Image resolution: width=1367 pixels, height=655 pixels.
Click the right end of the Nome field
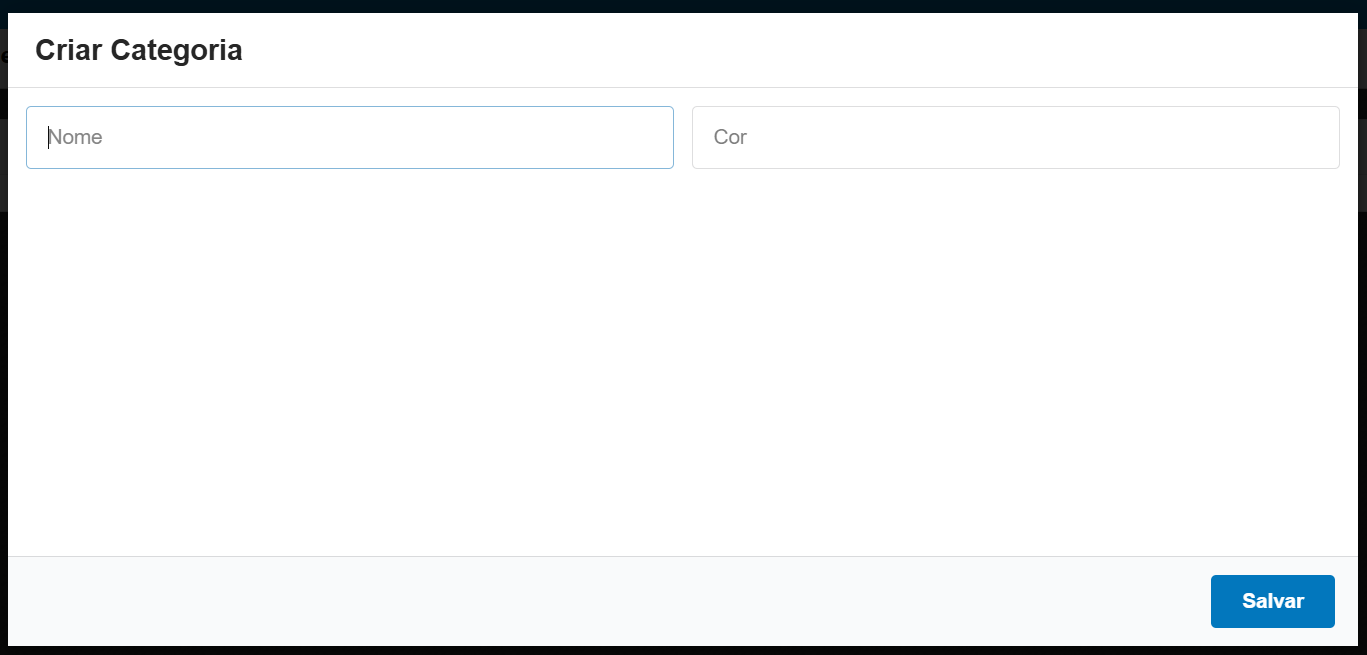click(645, 138)
